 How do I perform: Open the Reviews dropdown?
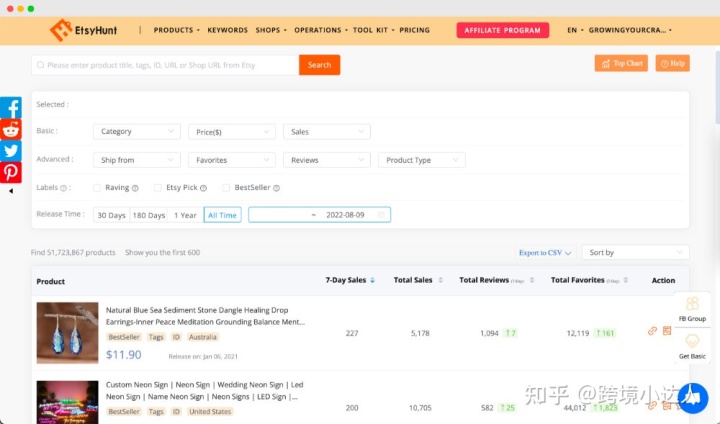point(327,160)
